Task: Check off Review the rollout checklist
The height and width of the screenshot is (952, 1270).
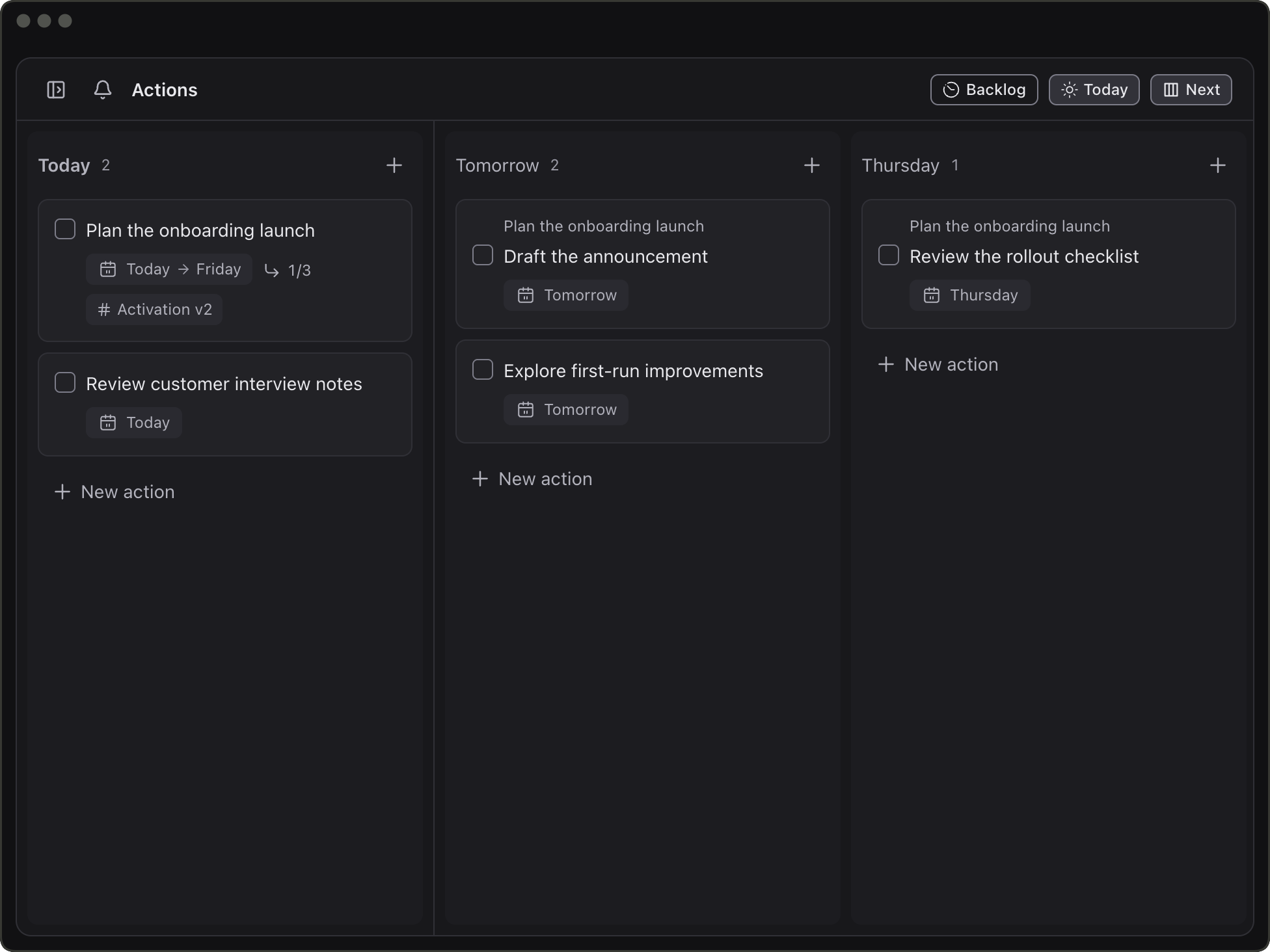Action: tap(889, 255)
